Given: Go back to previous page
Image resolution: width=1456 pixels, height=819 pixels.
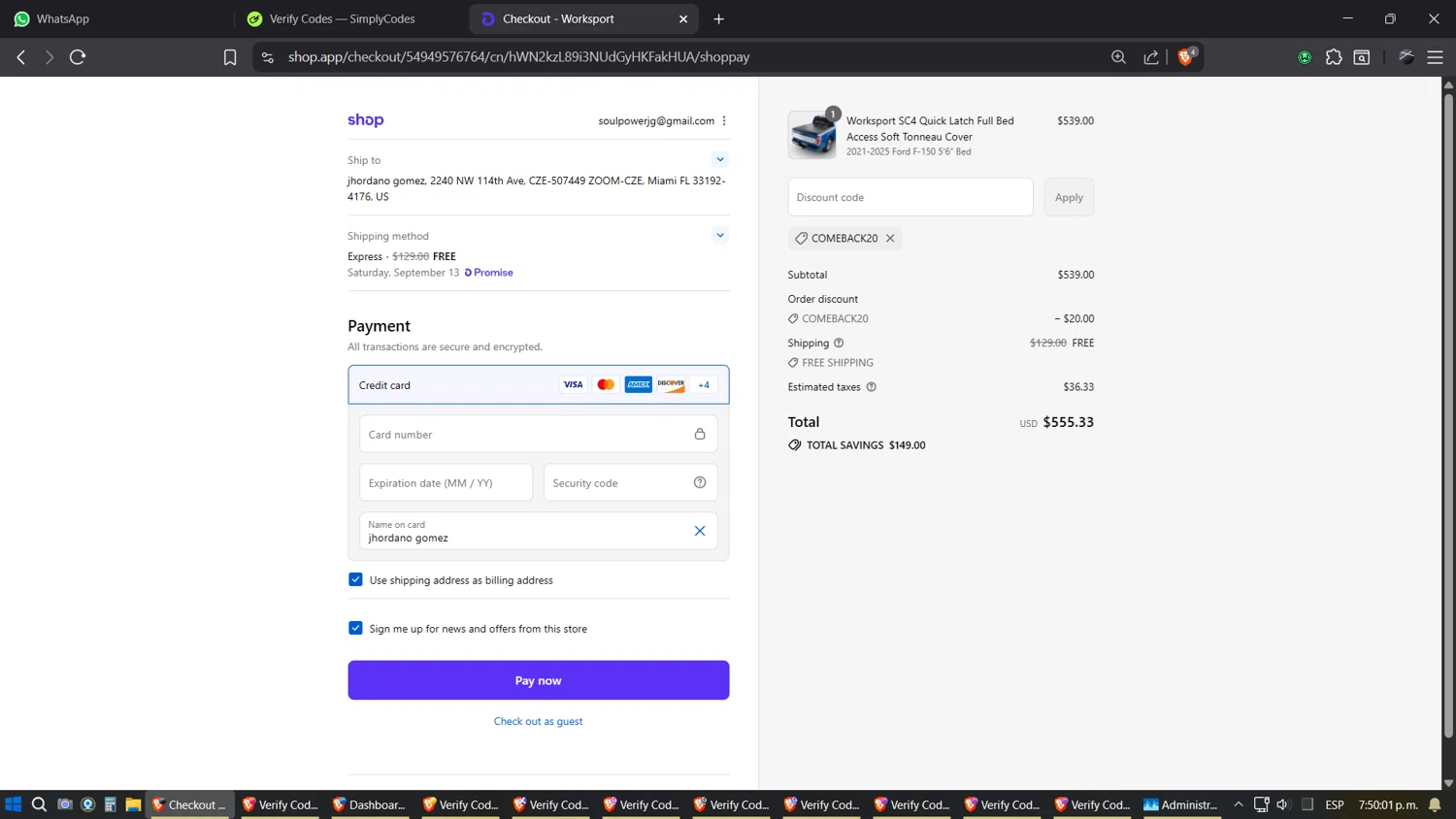Looking at the screenshot, I should tap(21, 57).
